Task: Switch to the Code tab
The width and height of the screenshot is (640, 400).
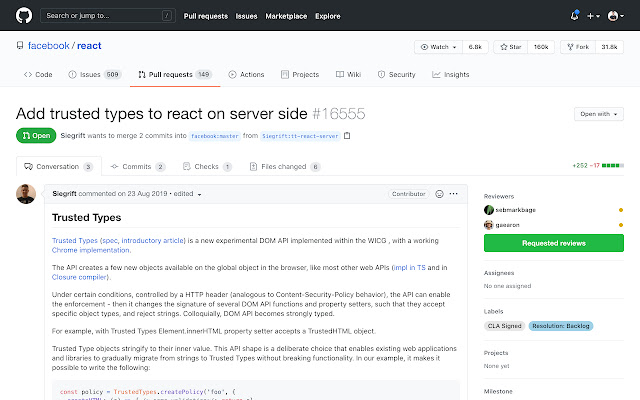Action: coord(38,75)
